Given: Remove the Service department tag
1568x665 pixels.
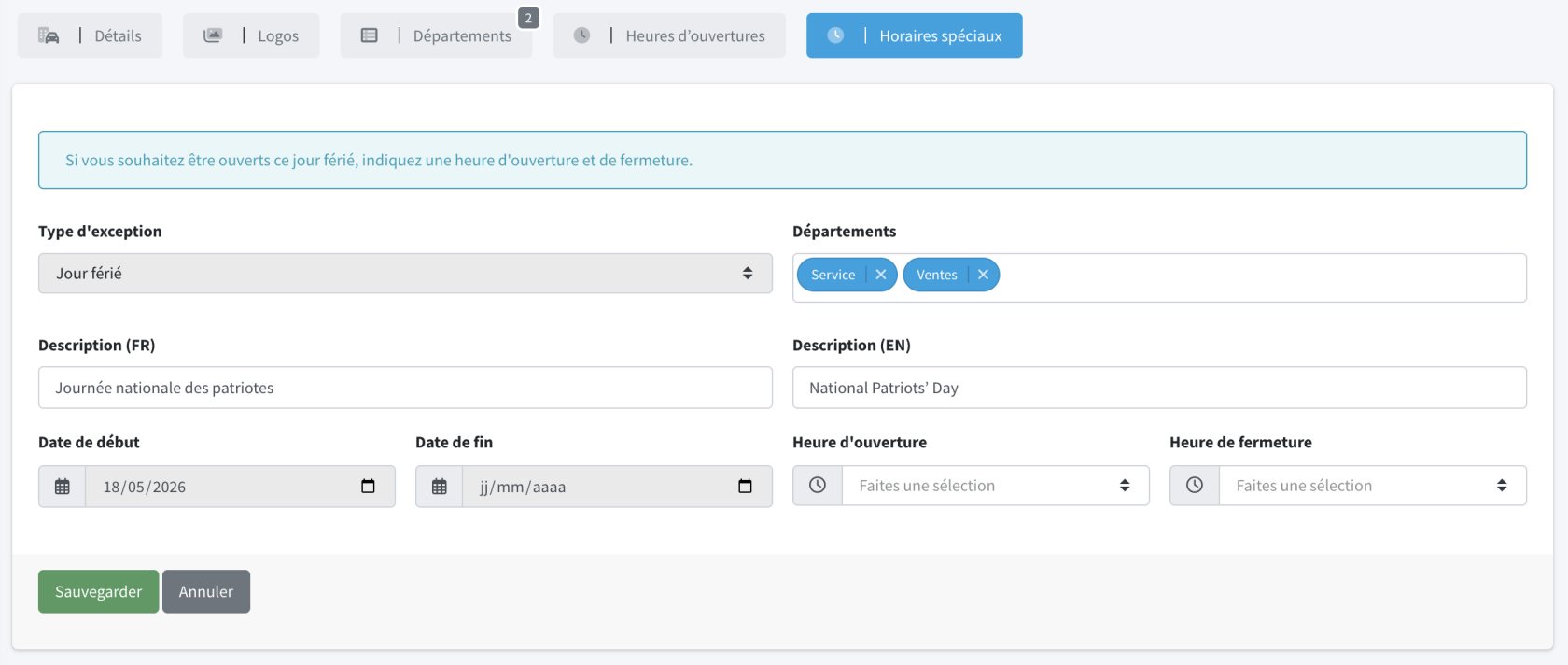Looking at the screenshot, I should tap(881, 275).
